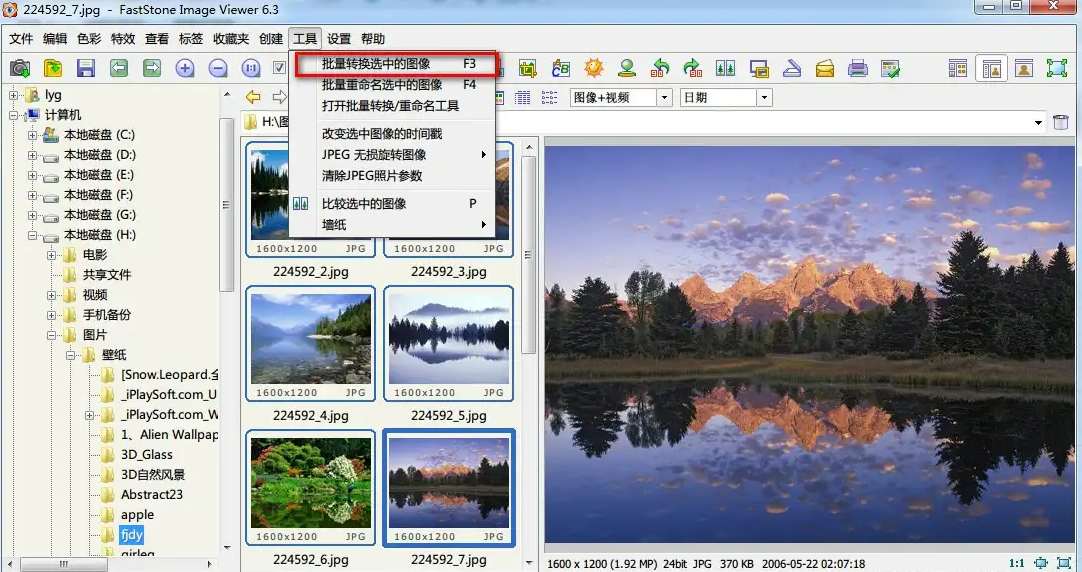The width and height of the screenshot is (1082, 572).
Task: Click the list view icon
Action: [549, 98]
